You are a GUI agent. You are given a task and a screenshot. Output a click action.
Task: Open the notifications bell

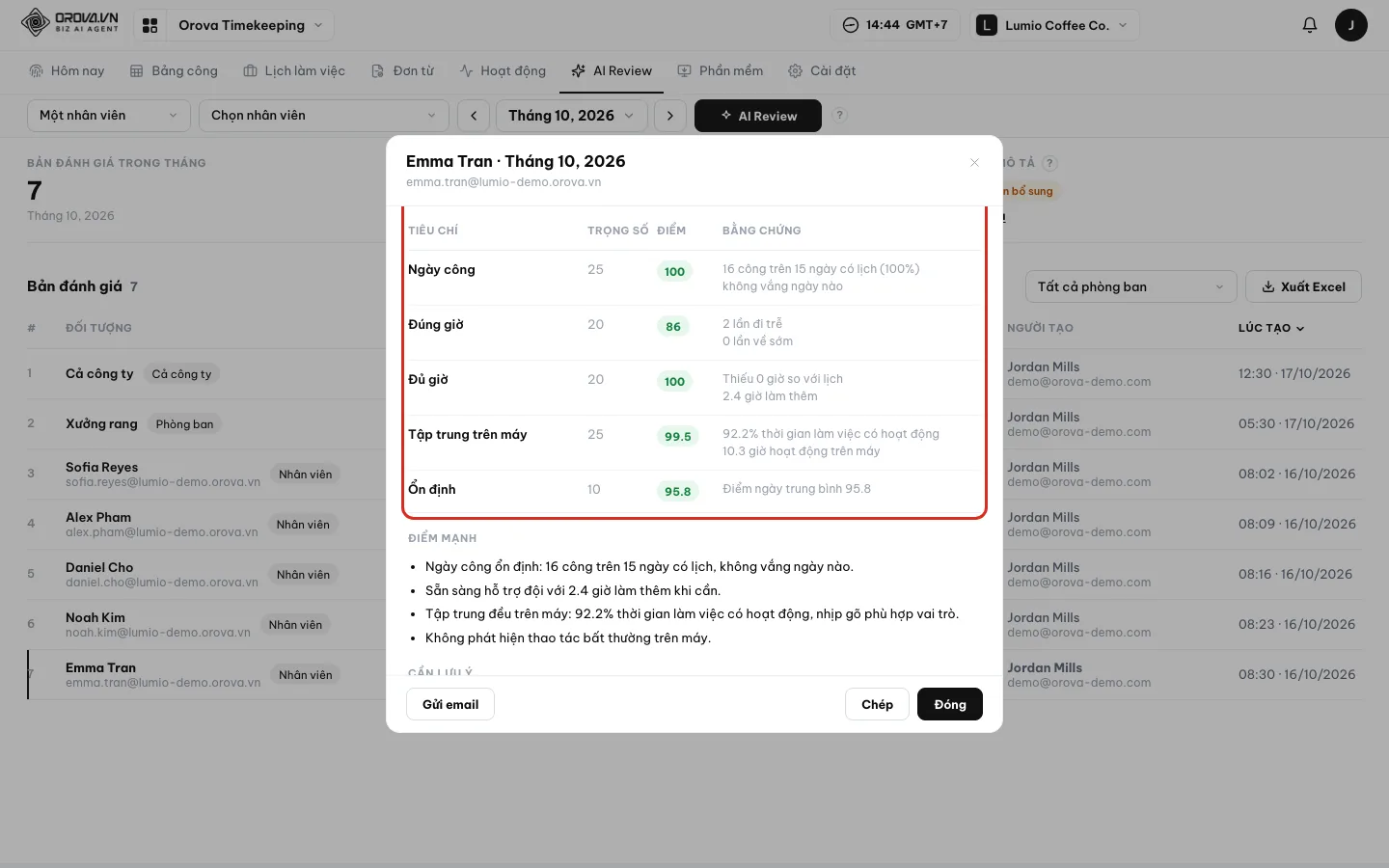click(x=1309, y=25)
